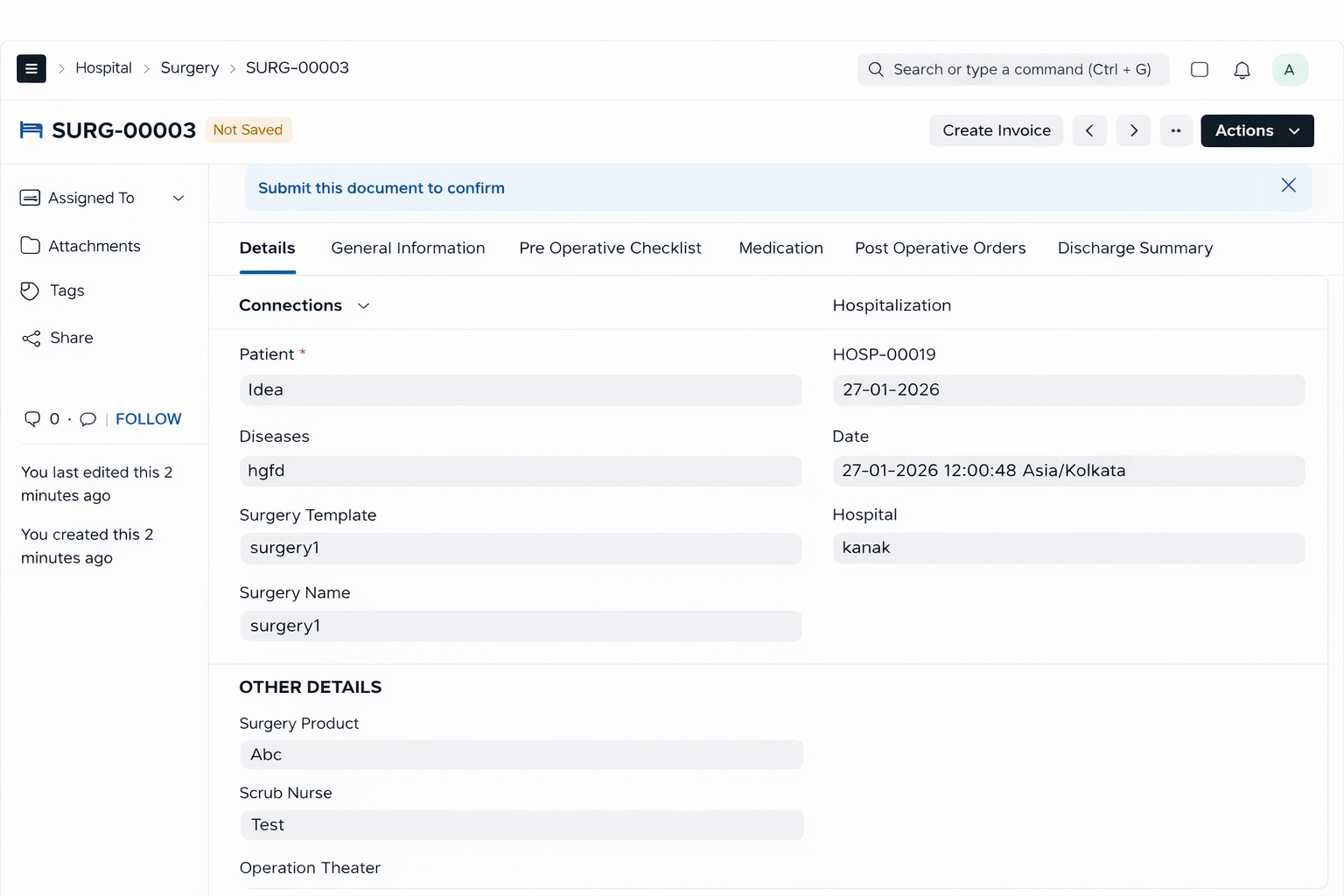Click the Date field with Asia/Kolkata time

[1068, 471]
